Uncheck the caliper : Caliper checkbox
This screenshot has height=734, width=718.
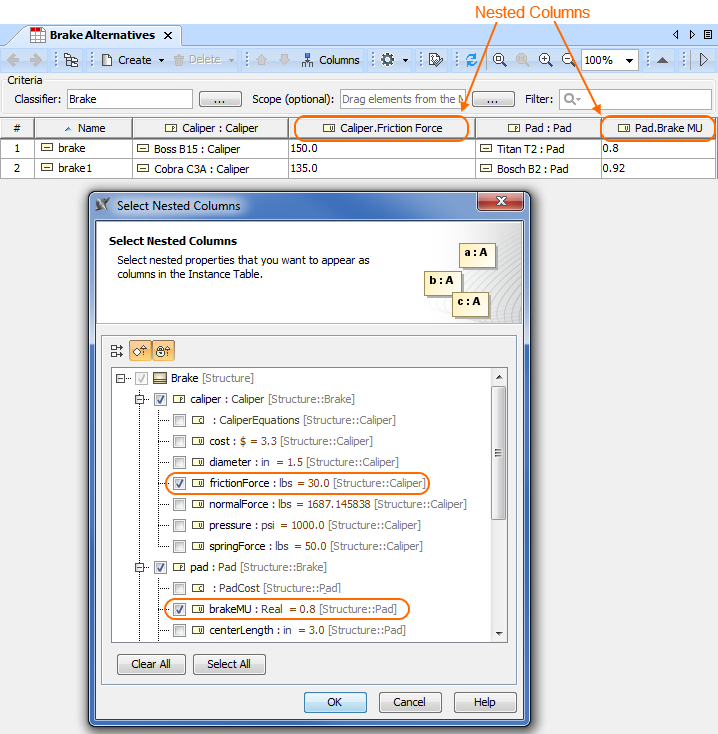point(160,399)
